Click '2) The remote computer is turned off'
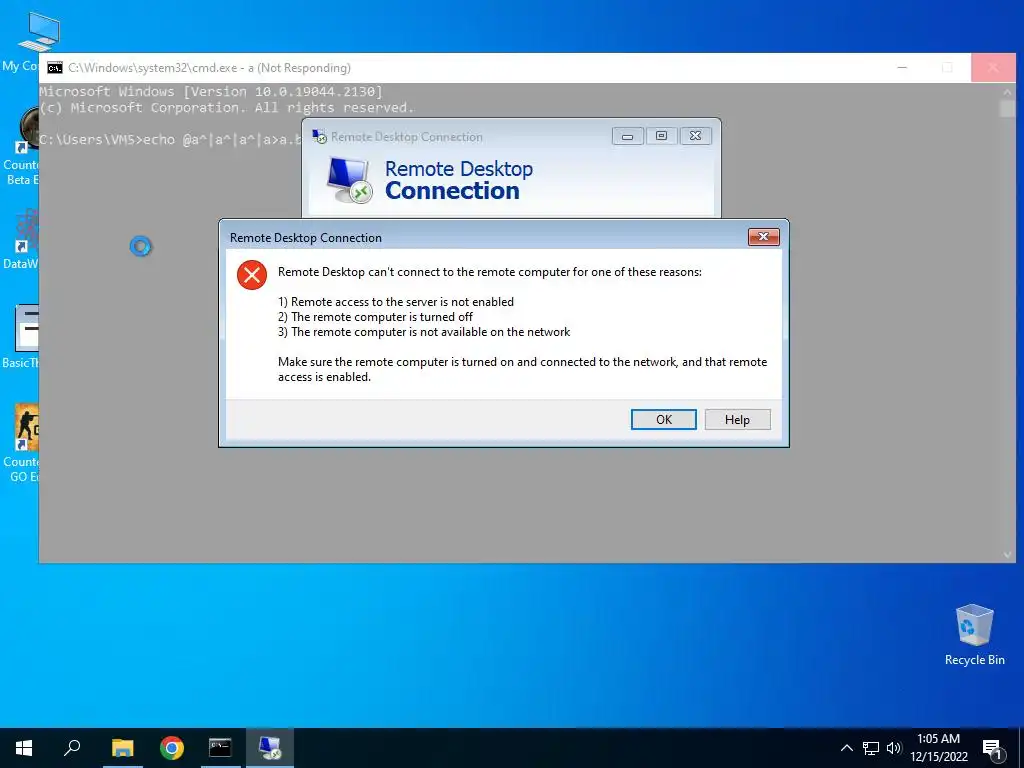Viewport: 1024px width, 768px height. point(376,317)
